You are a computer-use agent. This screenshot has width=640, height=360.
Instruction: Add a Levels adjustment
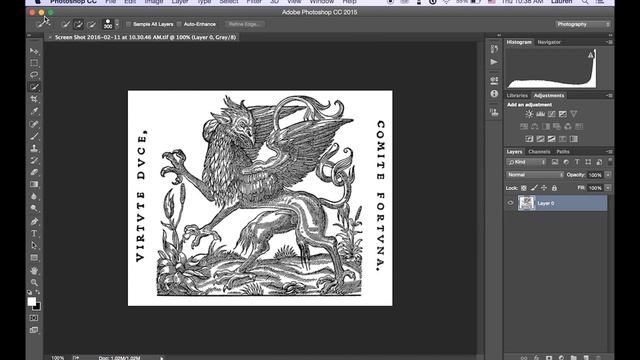point(540,114)
